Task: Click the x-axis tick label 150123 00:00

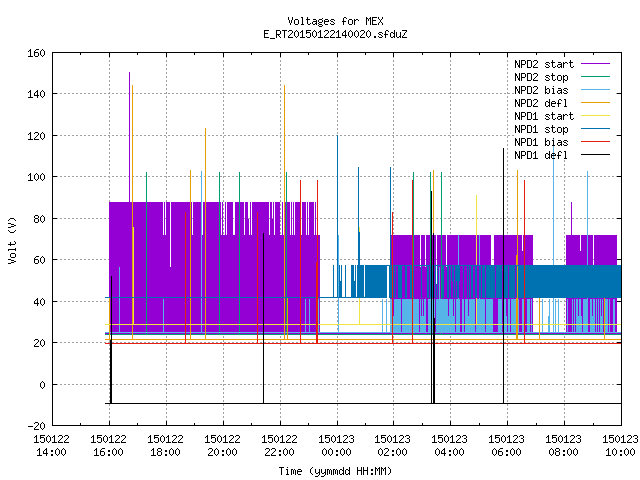Action: pos(336,446)
